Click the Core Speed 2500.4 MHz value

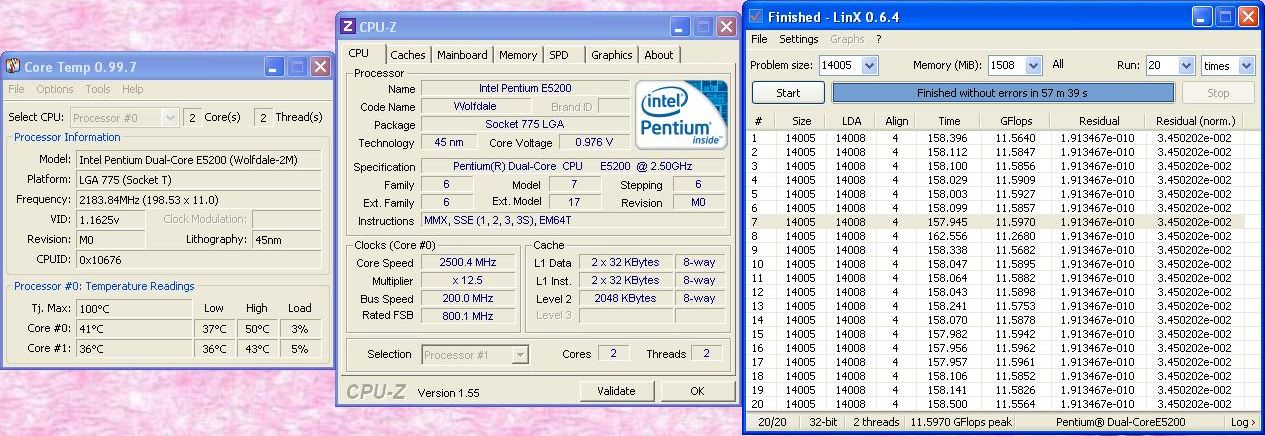(467, 263)
